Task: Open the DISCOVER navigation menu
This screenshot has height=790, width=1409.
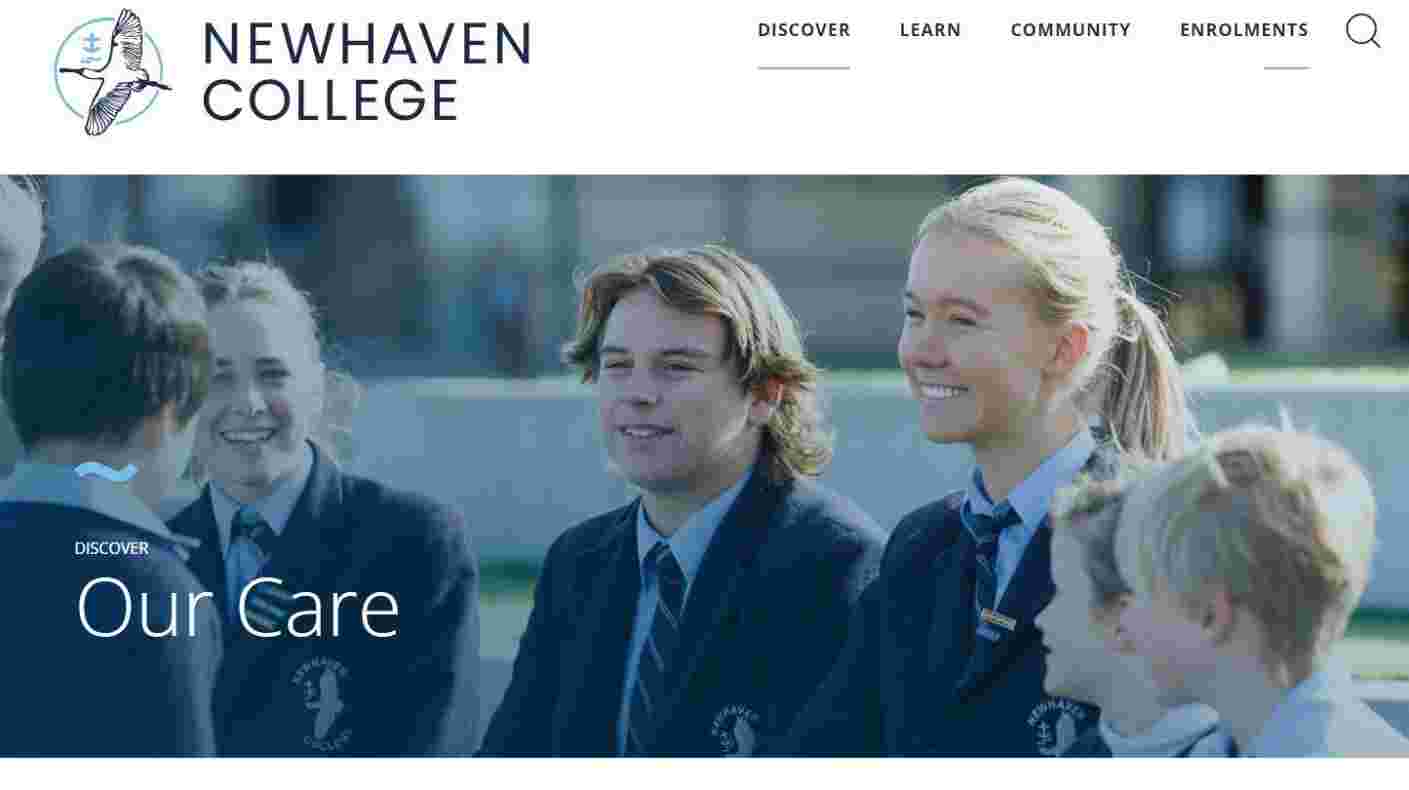Action: coord(804,30)
